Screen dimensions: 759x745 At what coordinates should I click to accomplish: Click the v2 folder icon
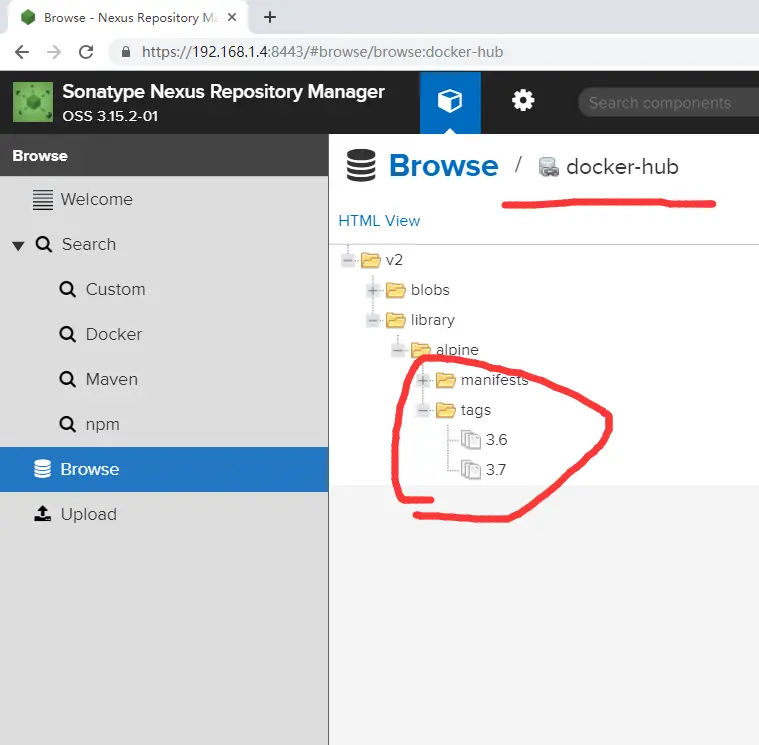(x=371, y=260)
